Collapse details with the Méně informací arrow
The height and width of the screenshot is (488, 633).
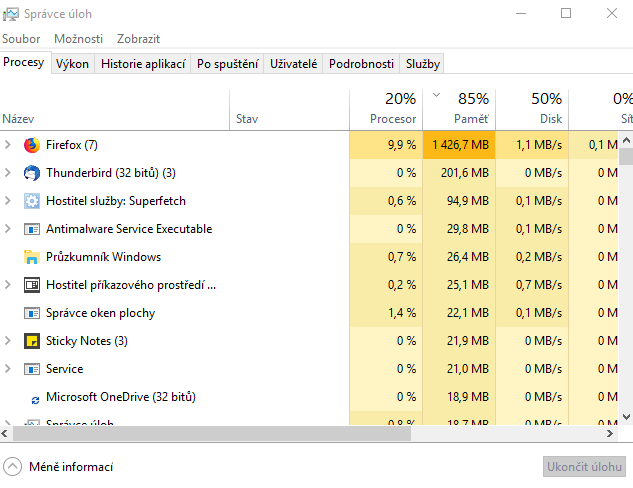12,467
